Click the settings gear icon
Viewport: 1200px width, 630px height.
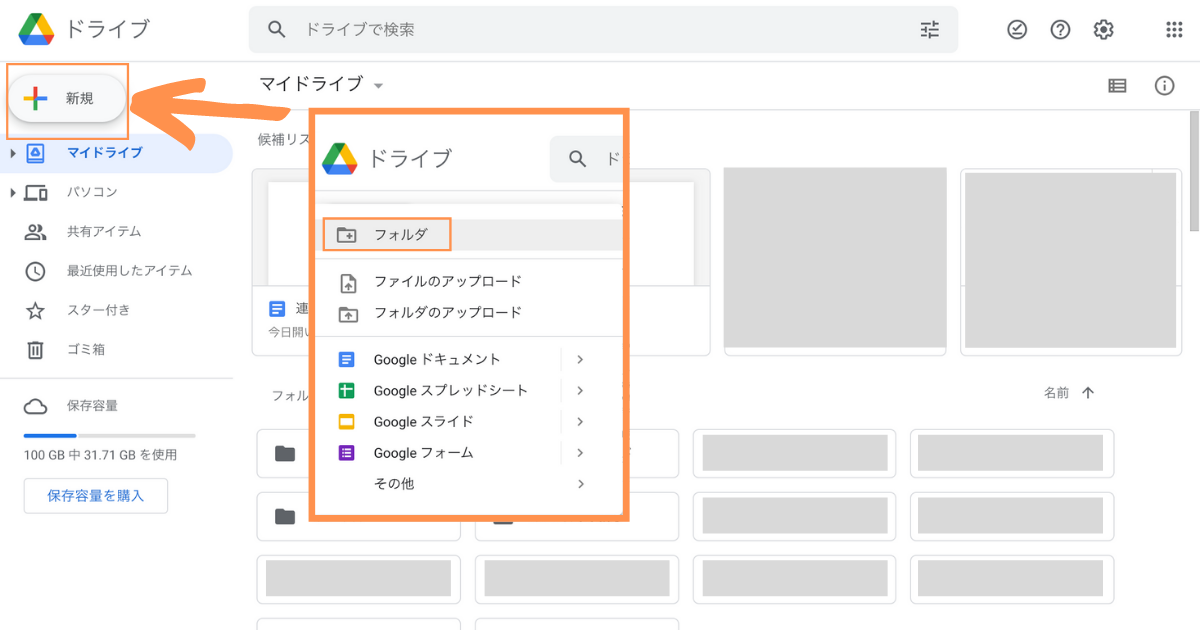click(1103, 29)
